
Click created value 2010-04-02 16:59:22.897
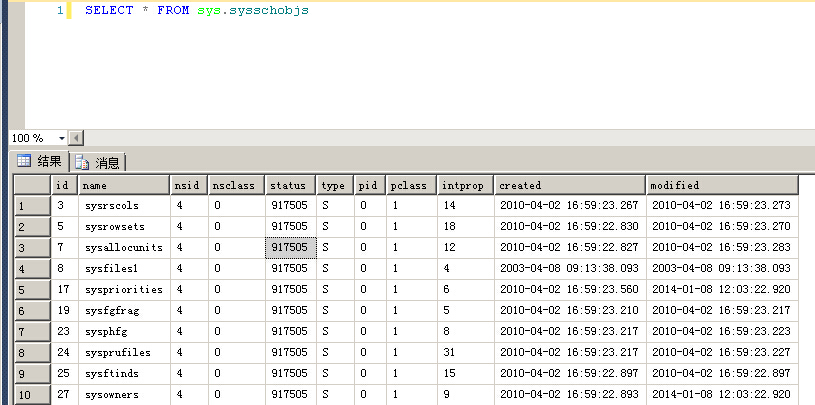coord(570,373)
